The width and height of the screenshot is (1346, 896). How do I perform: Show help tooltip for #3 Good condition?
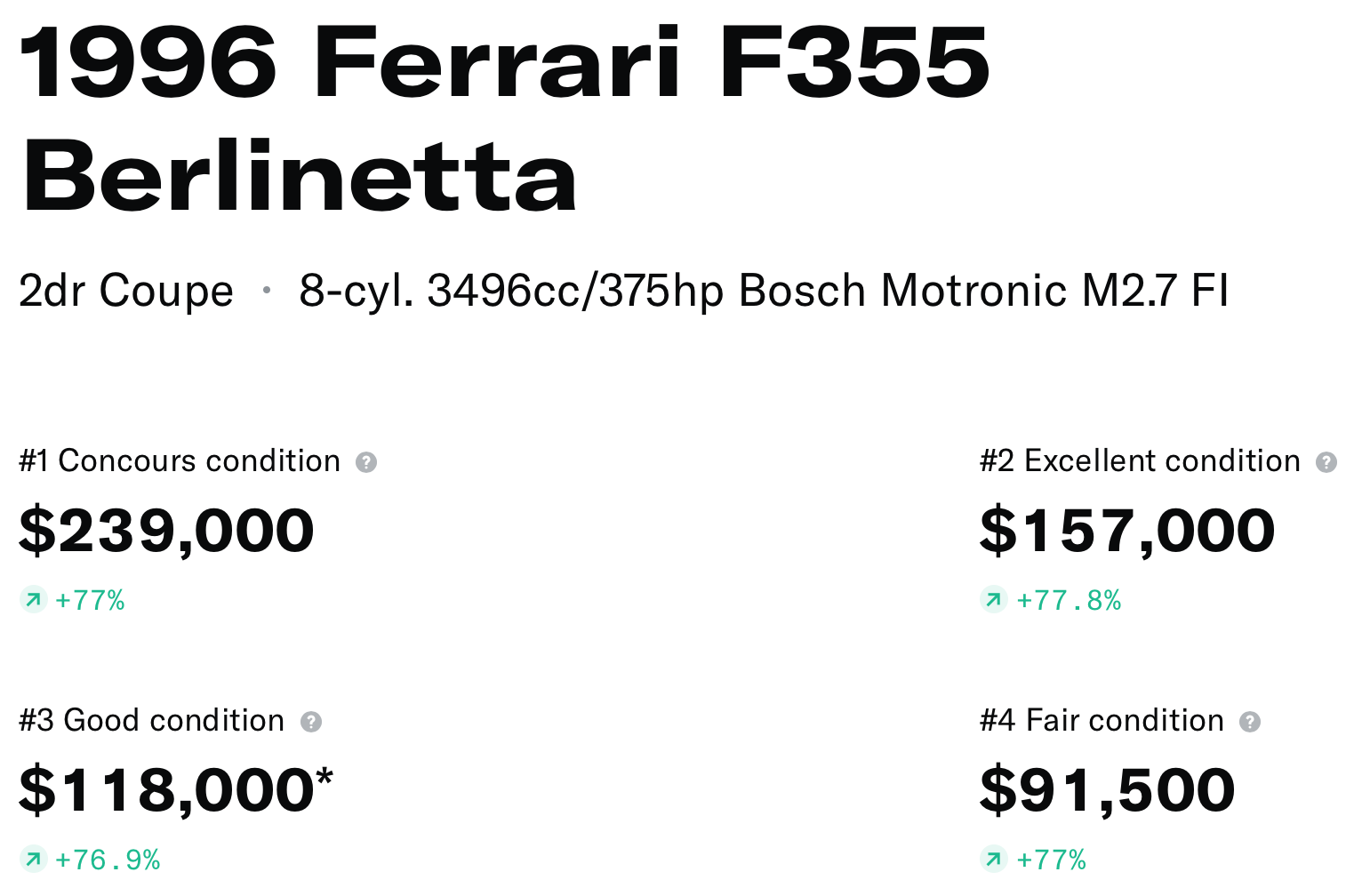(310, 722)
